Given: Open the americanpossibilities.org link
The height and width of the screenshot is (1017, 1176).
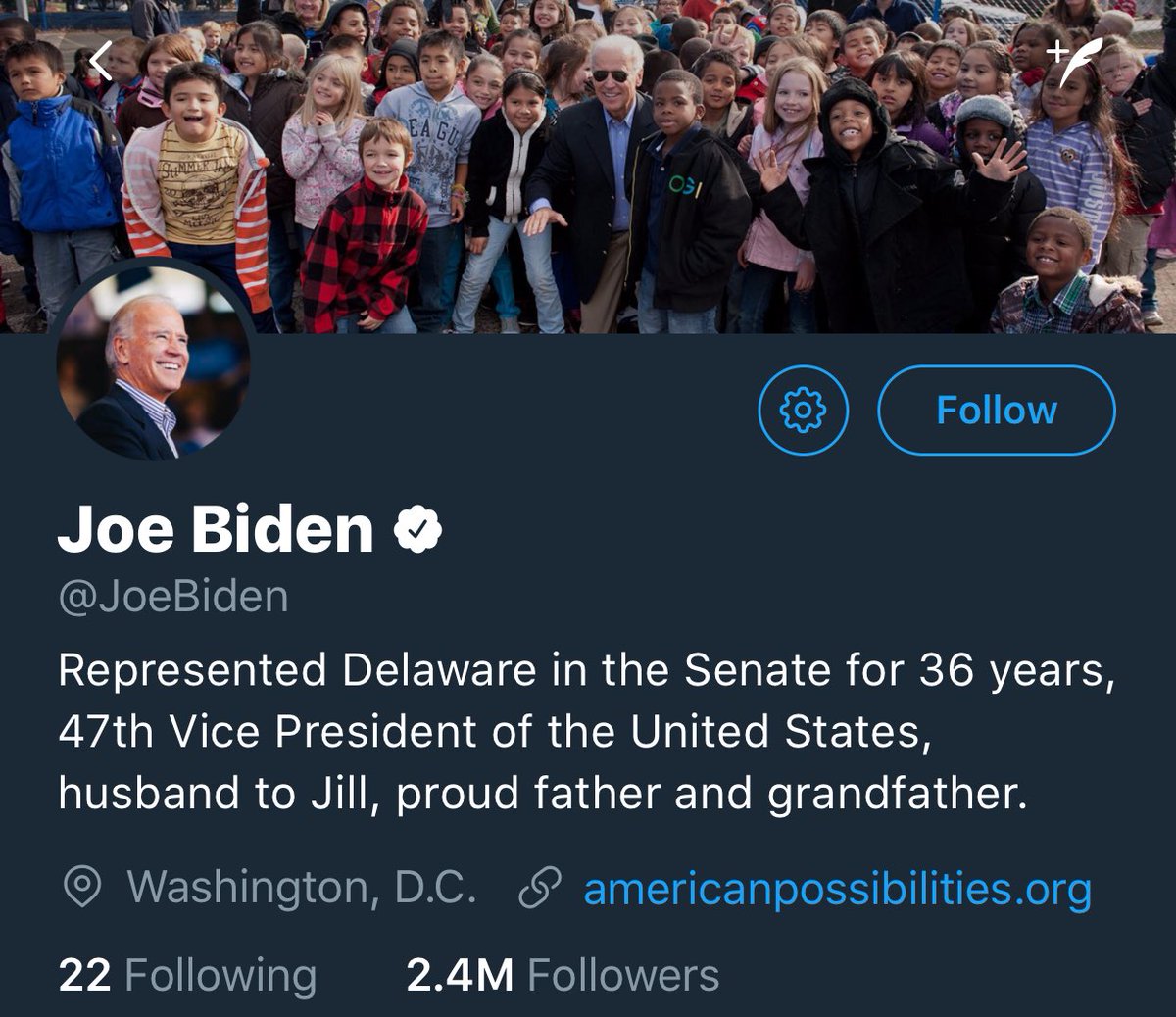Looking at the screenshot, I should (x=837, y=888).
